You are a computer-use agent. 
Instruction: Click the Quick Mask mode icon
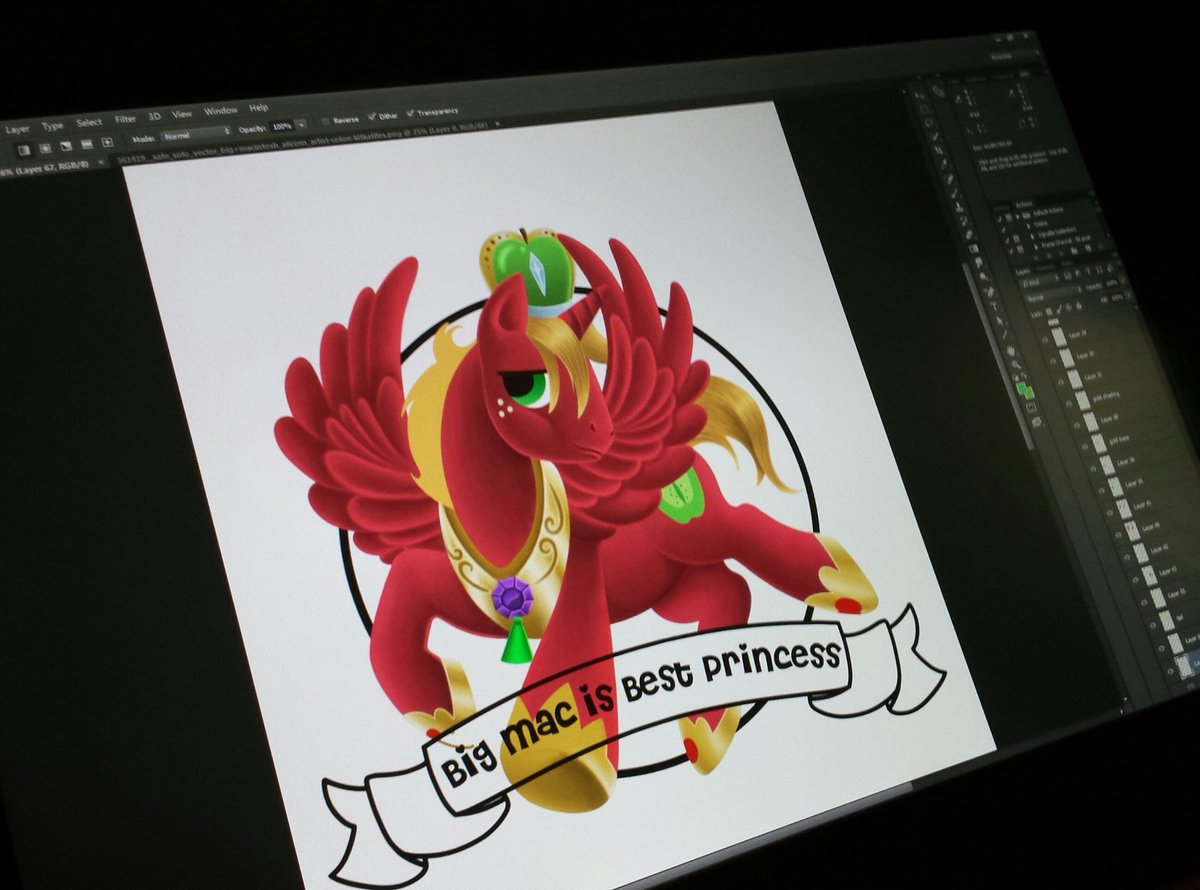[1031, 407]
